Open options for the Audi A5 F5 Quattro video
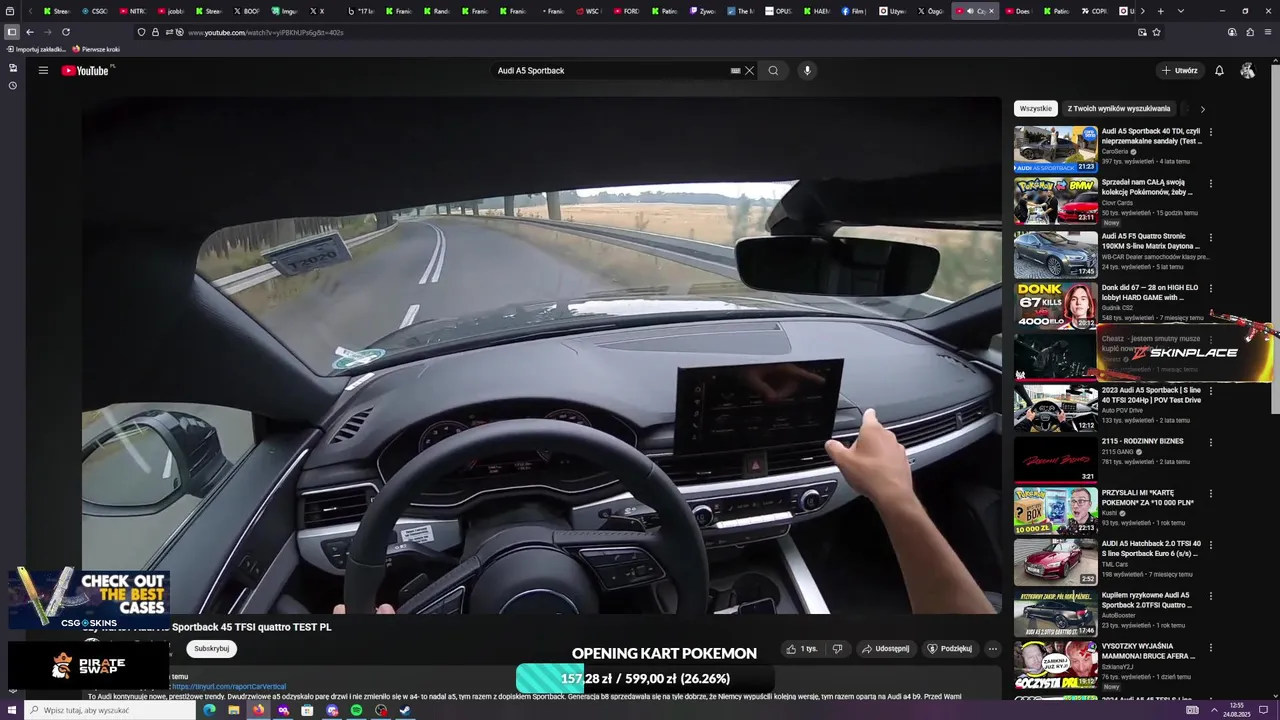Viewport: 1280px width, 720px height. (1211, 236)
